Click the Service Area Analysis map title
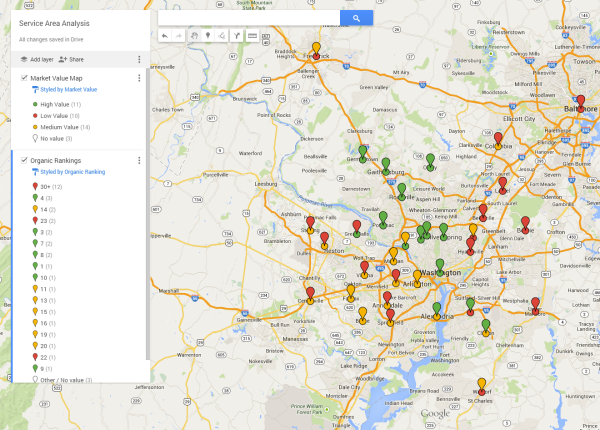This screenshot has width=600, height=430. [54, 23]
